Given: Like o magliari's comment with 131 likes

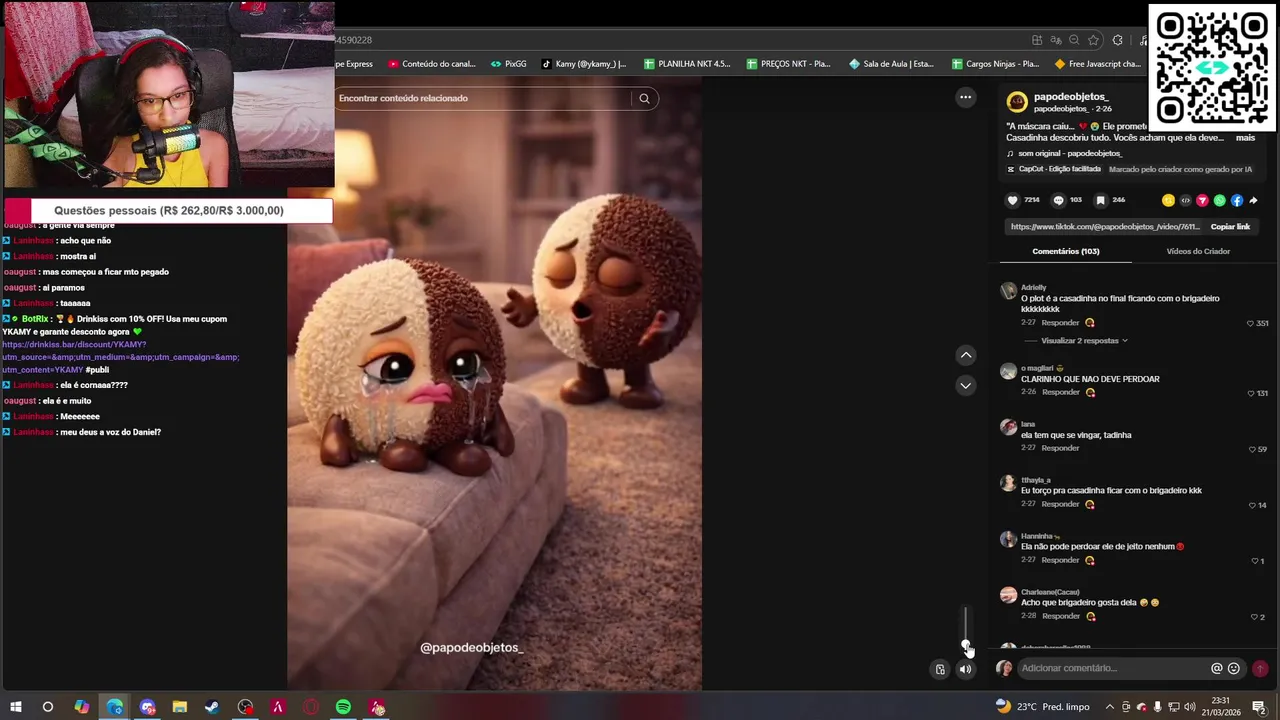Looking at the screenshot, I should pos(1250,393).
